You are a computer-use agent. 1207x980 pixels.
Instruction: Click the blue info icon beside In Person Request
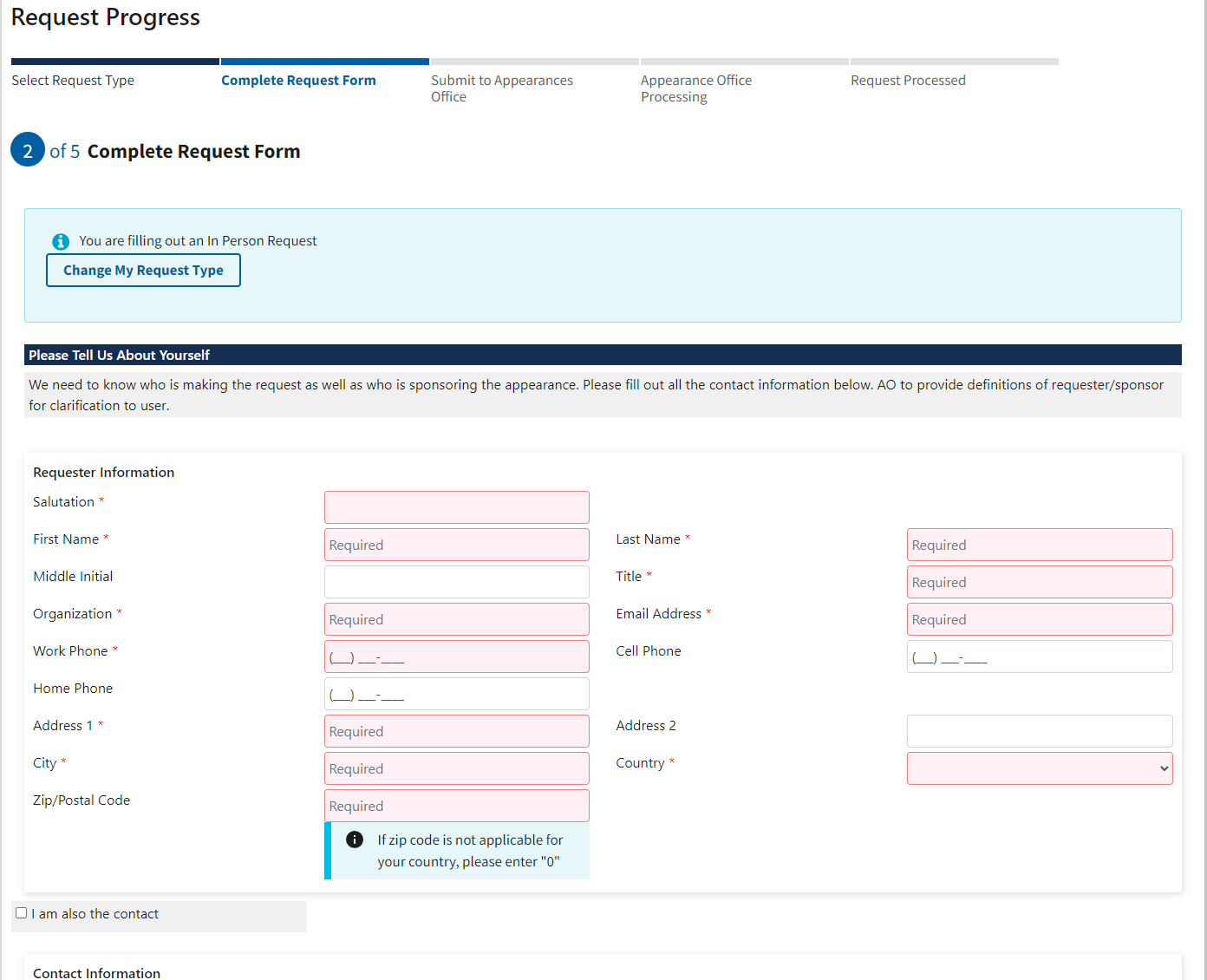[61, 242]
